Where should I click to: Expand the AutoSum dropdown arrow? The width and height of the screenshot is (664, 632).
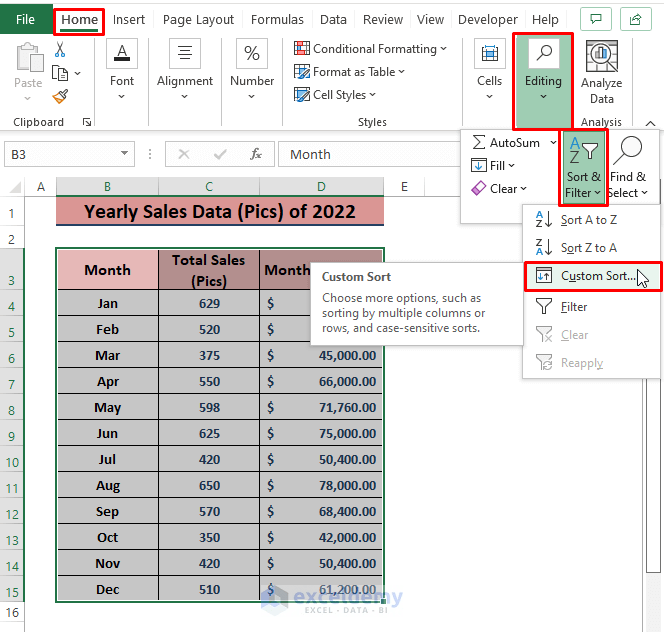coord(553,142)
